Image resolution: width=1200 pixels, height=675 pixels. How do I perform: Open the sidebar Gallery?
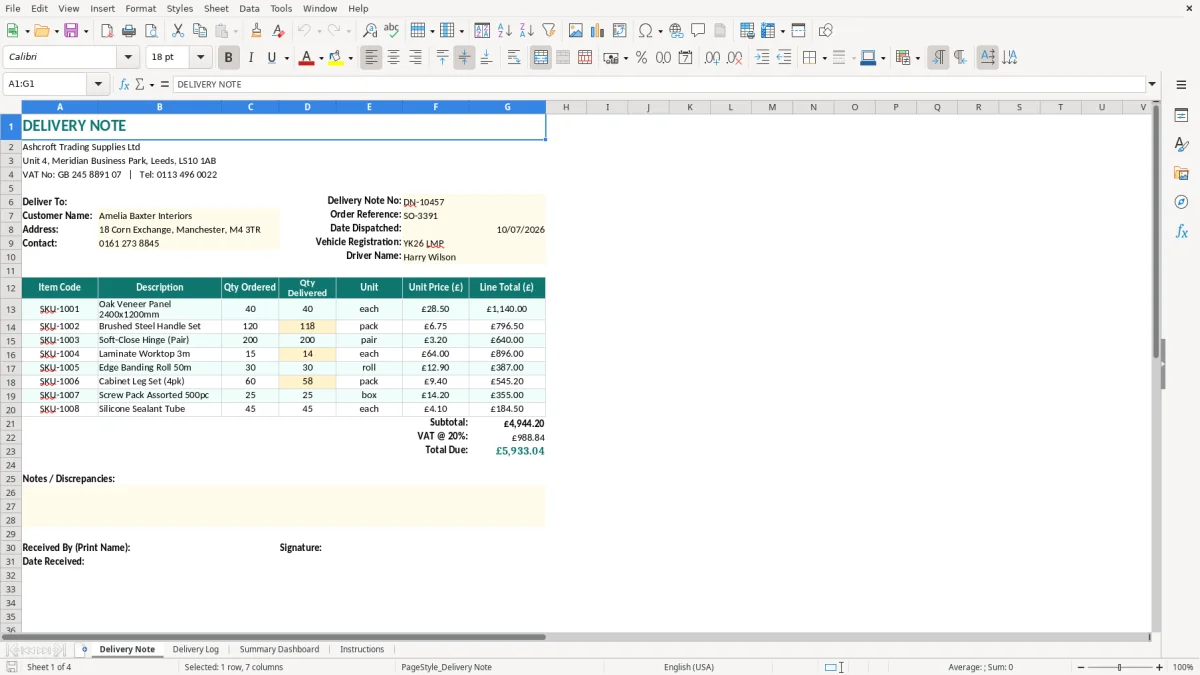pos(1181,174)
